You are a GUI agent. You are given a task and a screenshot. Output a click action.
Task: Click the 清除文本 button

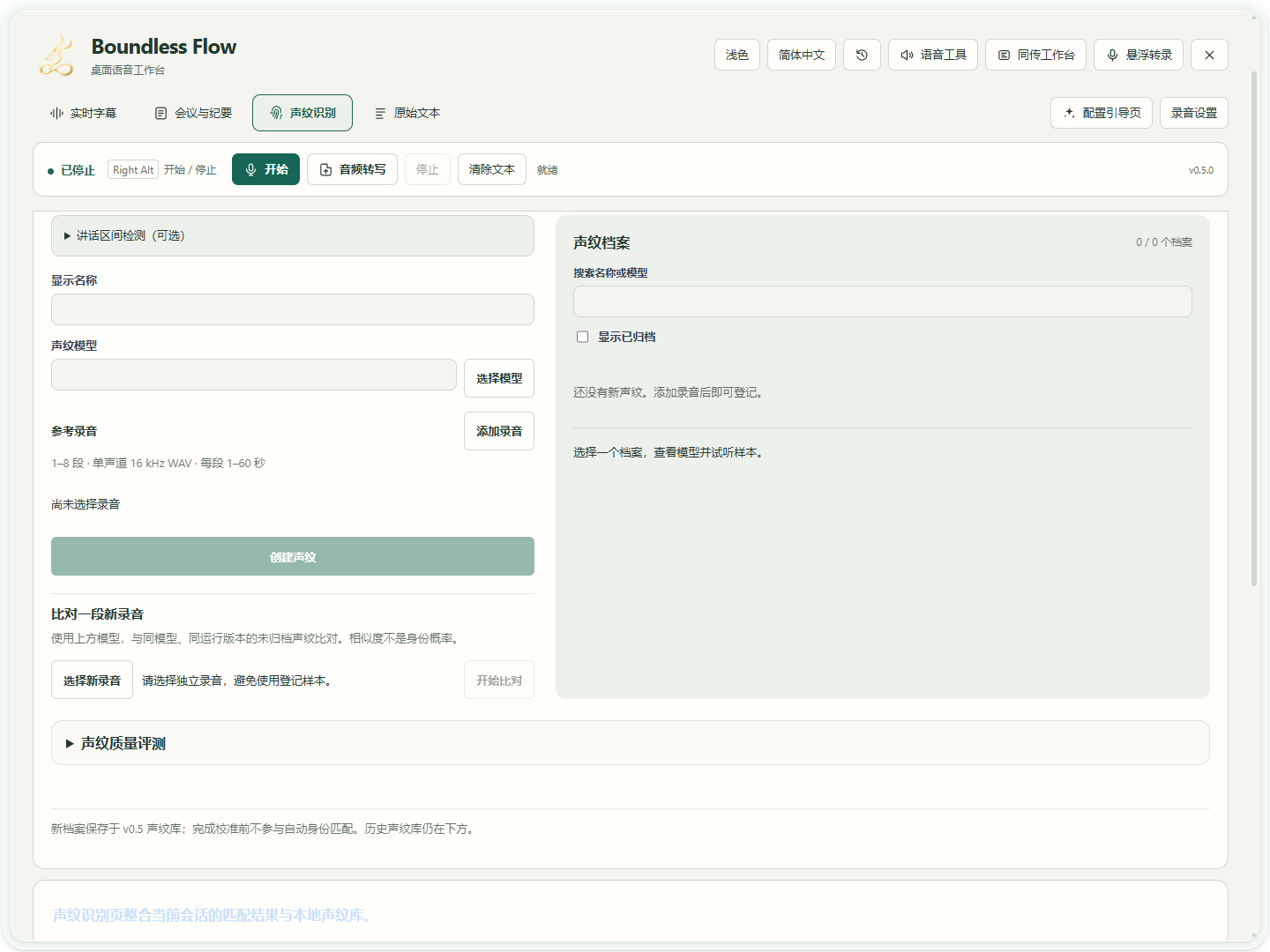pos(492,169)
